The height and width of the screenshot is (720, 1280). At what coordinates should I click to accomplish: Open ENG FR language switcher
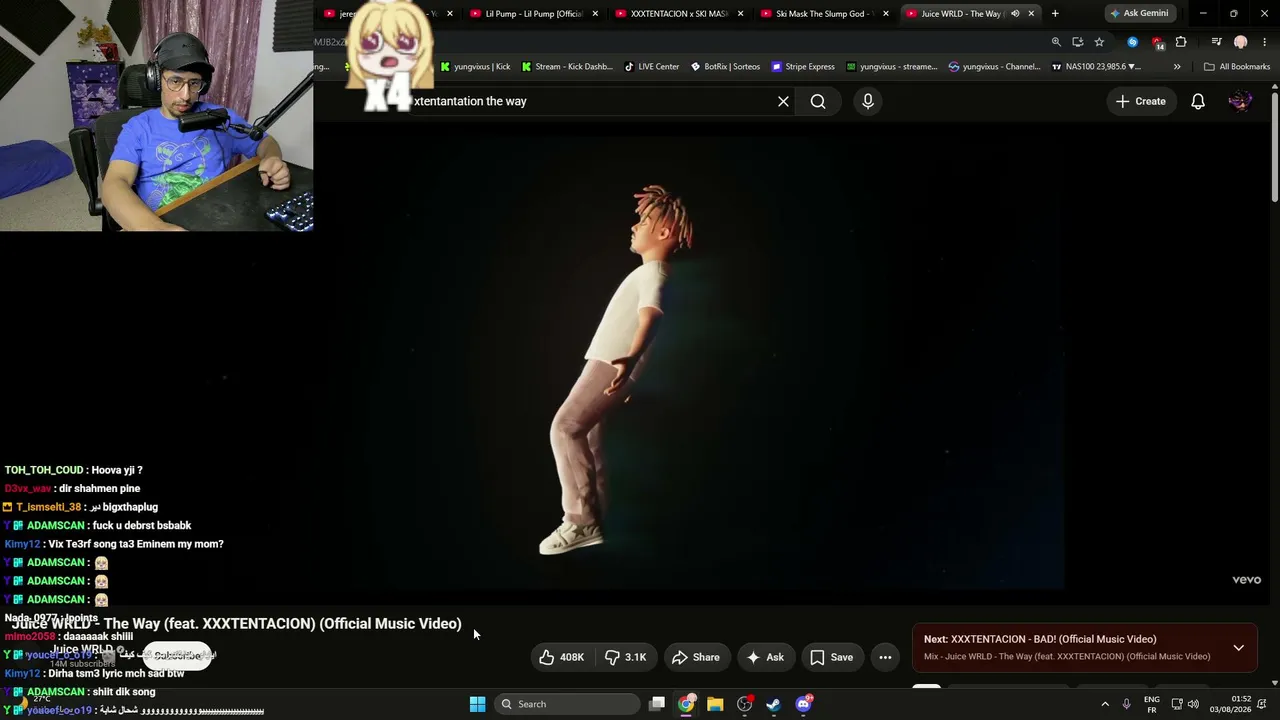[1152, 704]
